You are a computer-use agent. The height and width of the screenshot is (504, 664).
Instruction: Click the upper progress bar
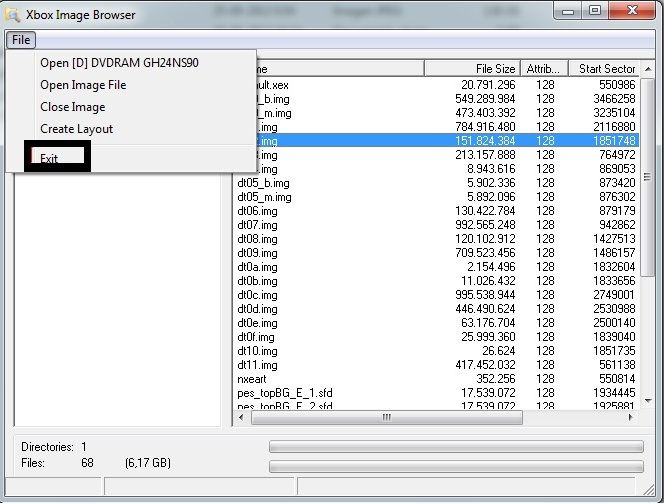pos(456,446)
